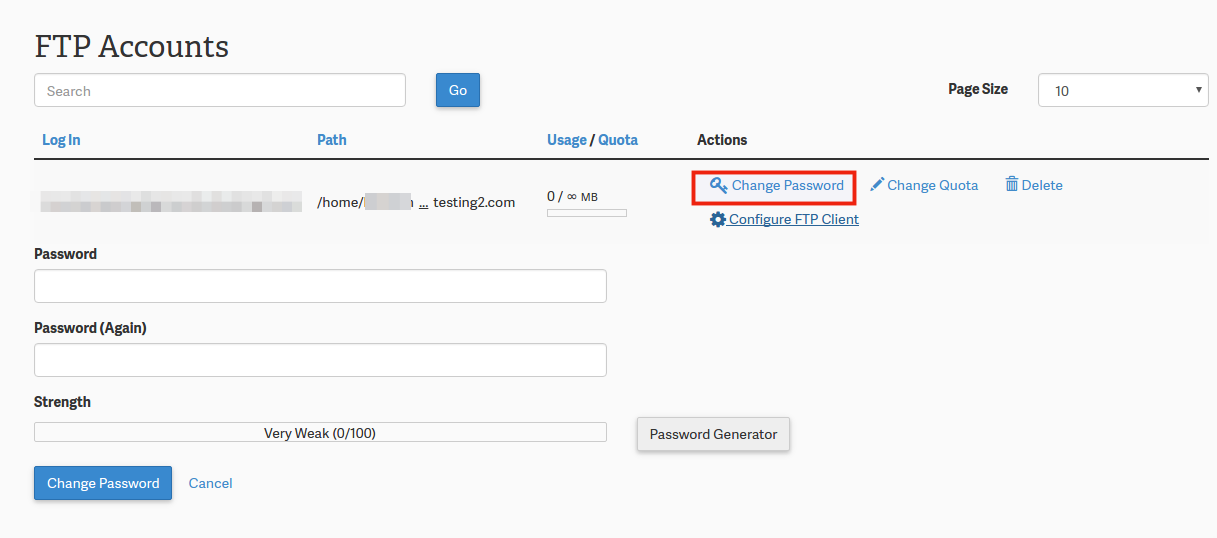The height and width of the screenshot is (538, 1217).
Task: Click the pencil icon for Change Quota
Action: tap(877, 185)
